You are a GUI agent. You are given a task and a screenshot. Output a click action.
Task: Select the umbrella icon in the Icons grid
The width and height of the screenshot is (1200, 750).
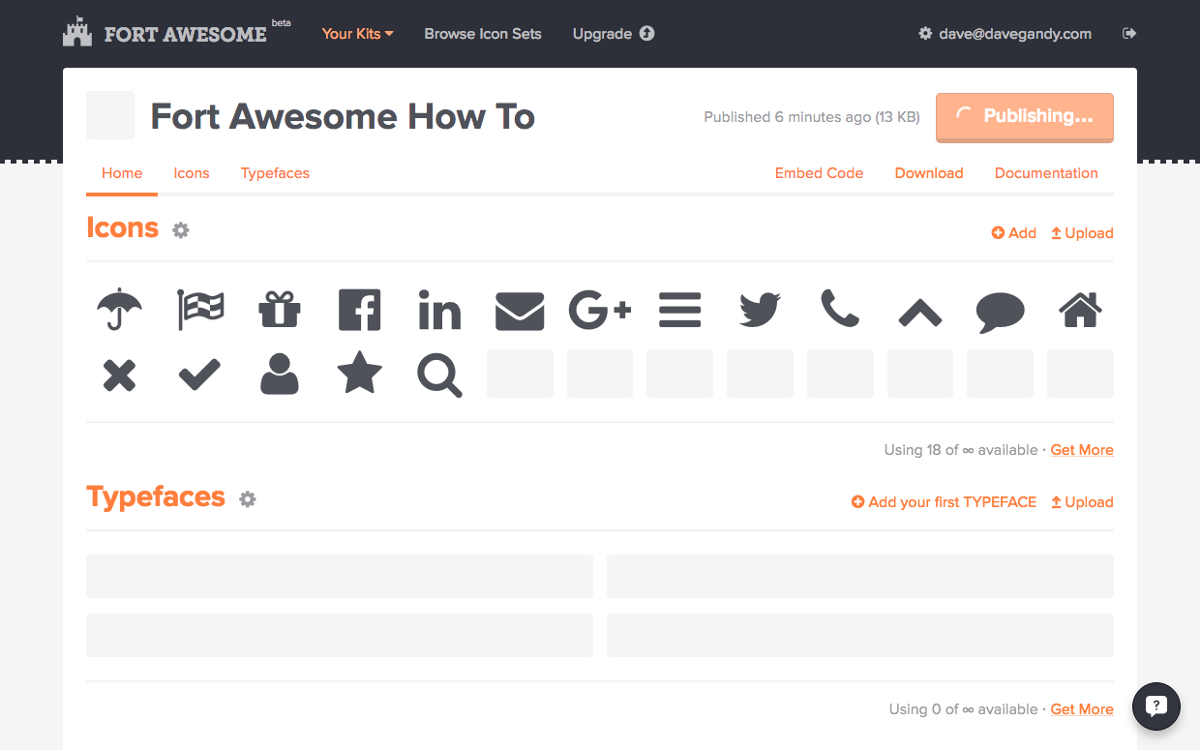pos(119,310)
